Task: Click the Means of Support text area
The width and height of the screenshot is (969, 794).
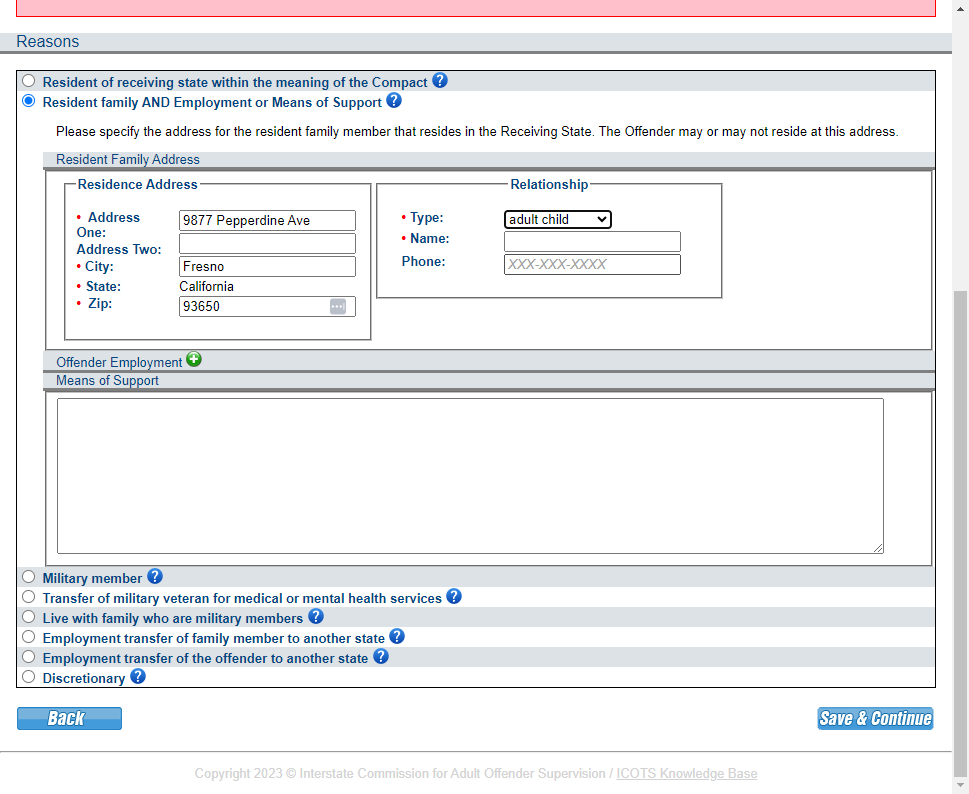Action: pyautogui.click(x=470, y=476)
